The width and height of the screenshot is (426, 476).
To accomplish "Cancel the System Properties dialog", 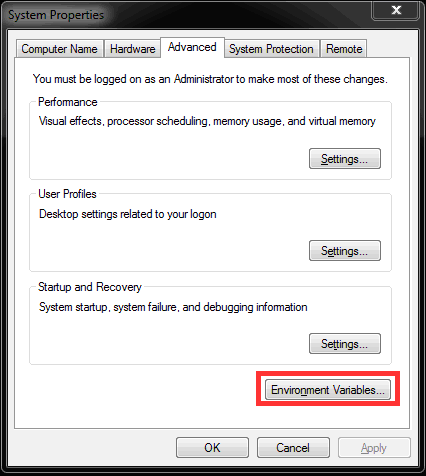I will (293, 448).
